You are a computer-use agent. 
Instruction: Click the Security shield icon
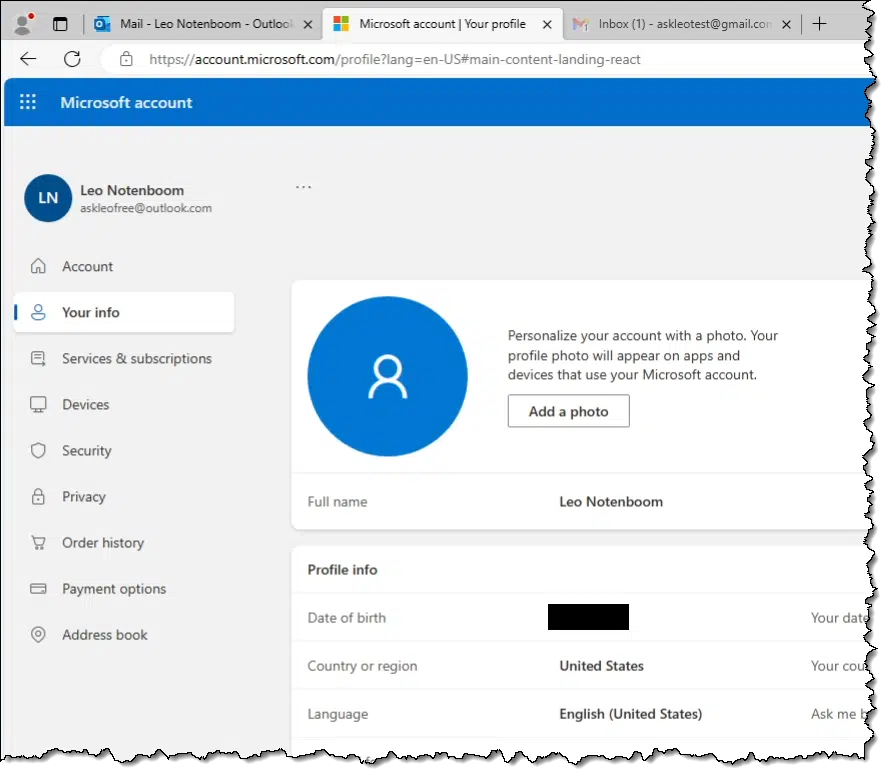point(38,450)
